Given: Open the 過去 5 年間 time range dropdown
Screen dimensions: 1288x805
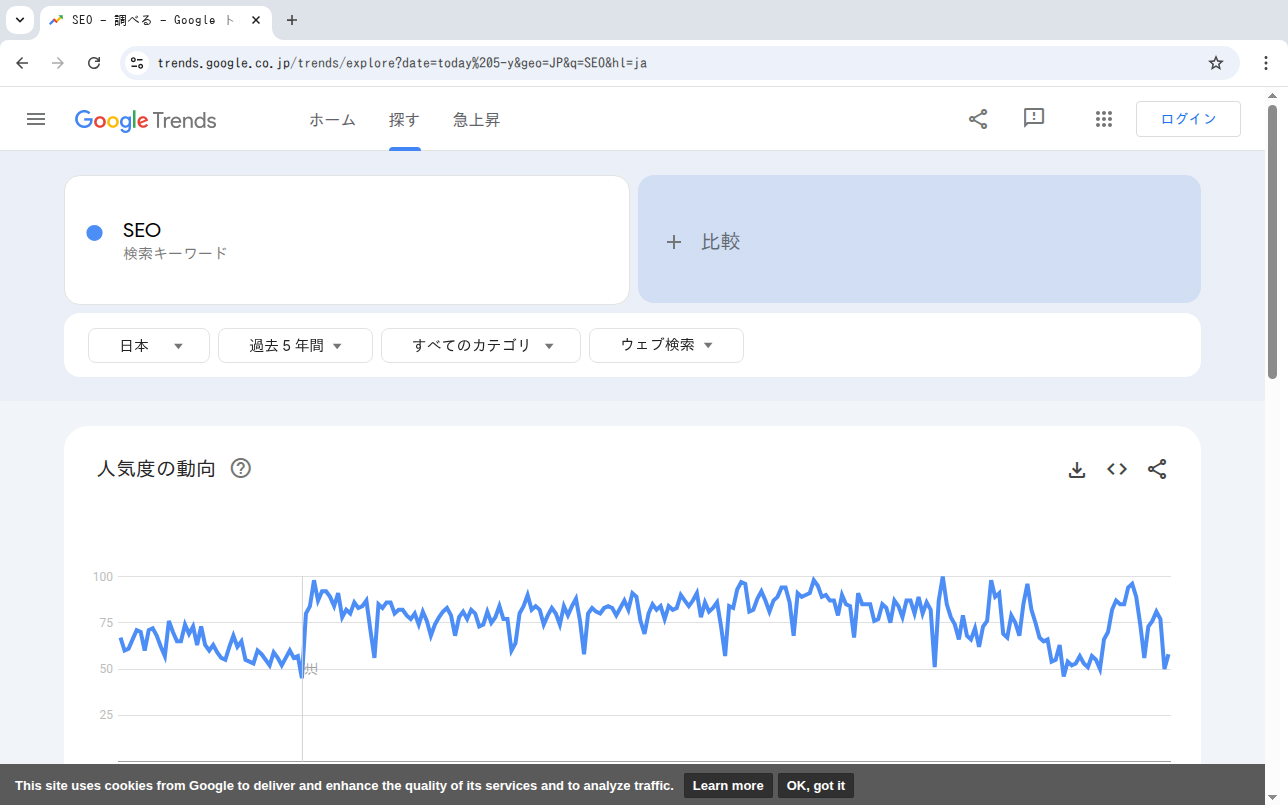Looking at the screenshot, I should 294,344.
